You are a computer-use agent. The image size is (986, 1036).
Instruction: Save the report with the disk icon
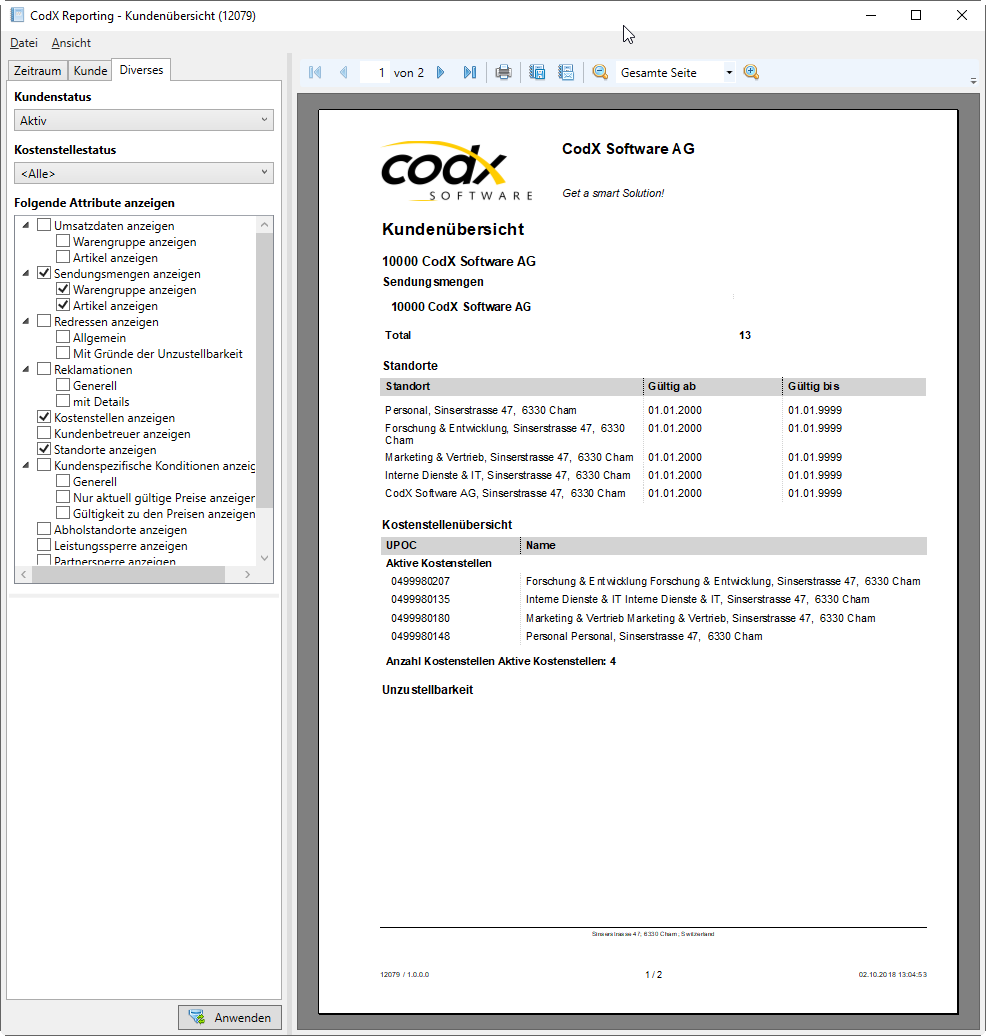point(537,72)
